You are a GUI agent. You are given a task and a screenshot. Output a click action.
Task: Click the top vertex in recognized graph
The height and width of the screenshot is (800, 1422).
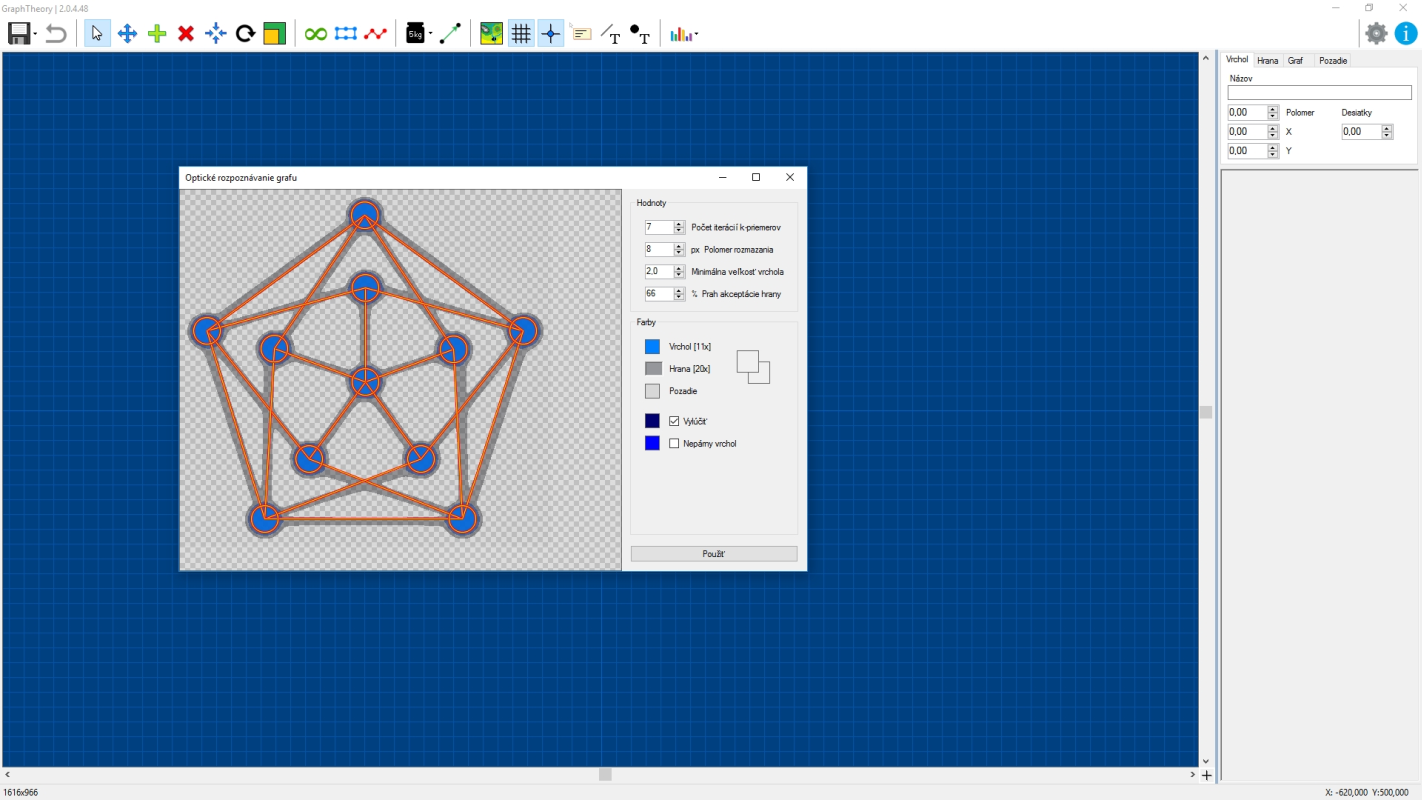pyautogui.click(x=365, y=214)
